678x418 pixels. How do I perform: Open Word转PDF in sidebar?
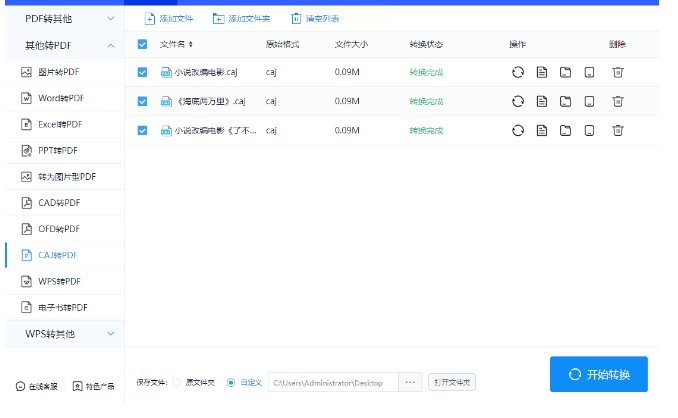pyautogui.click(x=65, y=98)
